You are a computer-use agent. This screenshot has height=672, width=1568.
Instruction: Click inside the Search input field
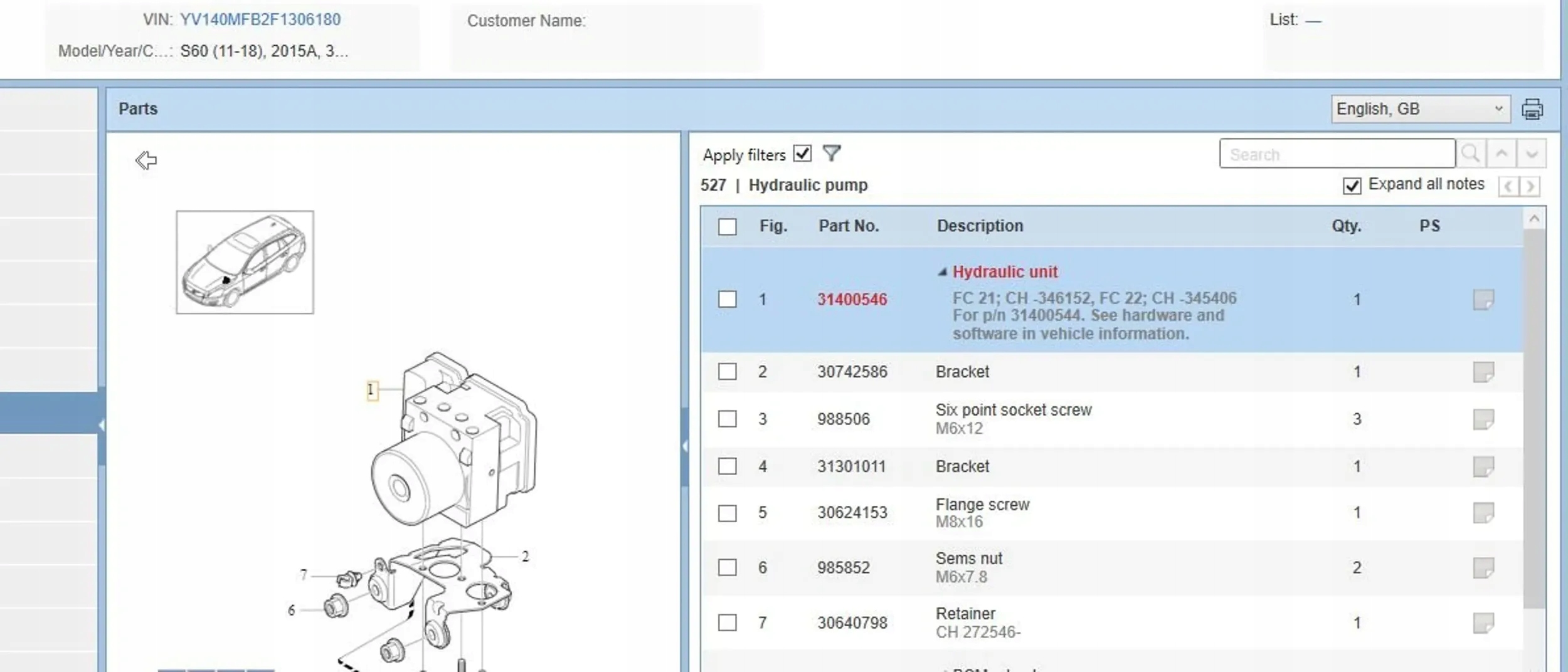pyautogui.click(x=1337, y=154)
